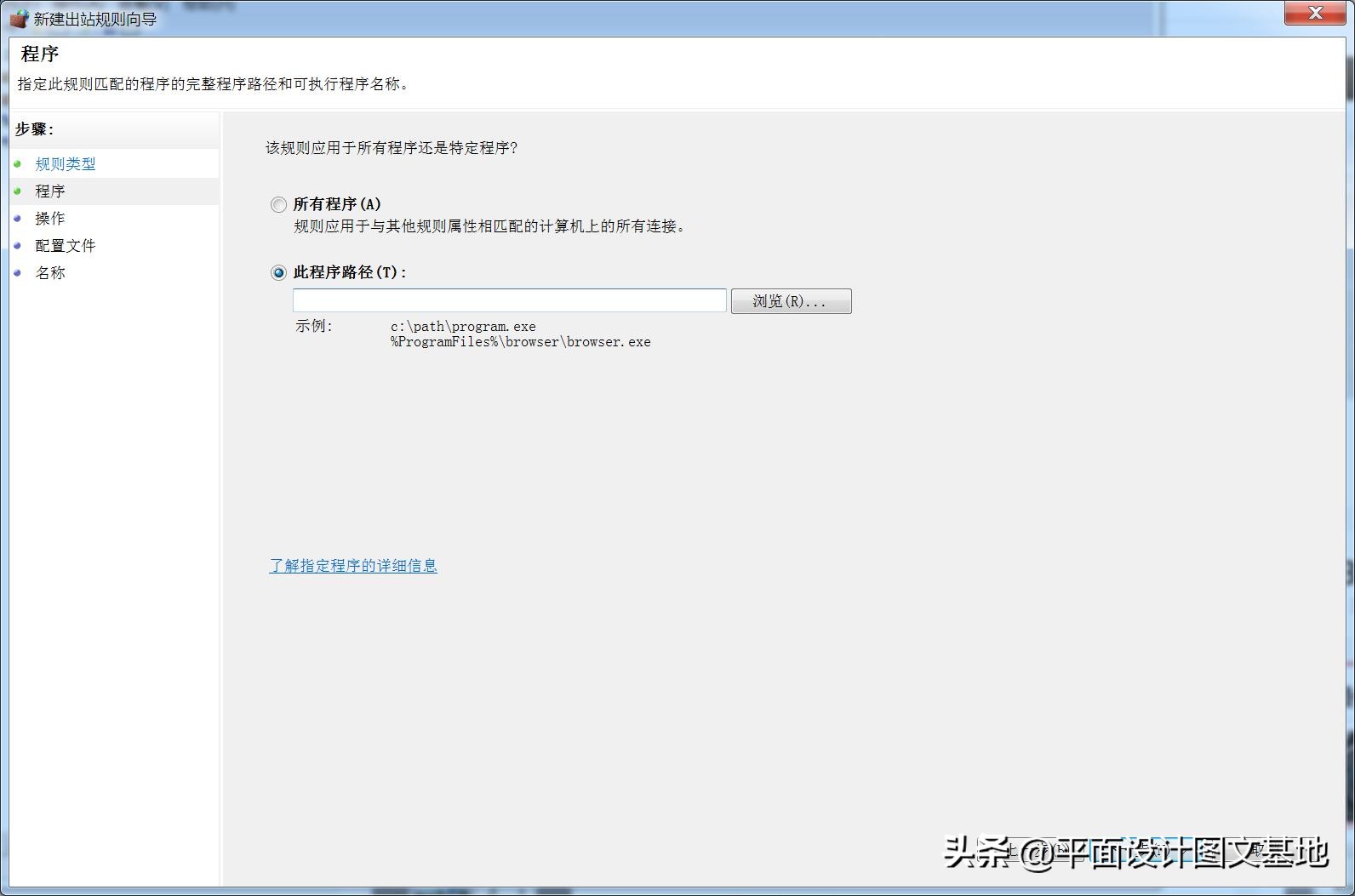Go back to the 规则类型 step
Screen dimensions: 1355x896
pos(66,164)
